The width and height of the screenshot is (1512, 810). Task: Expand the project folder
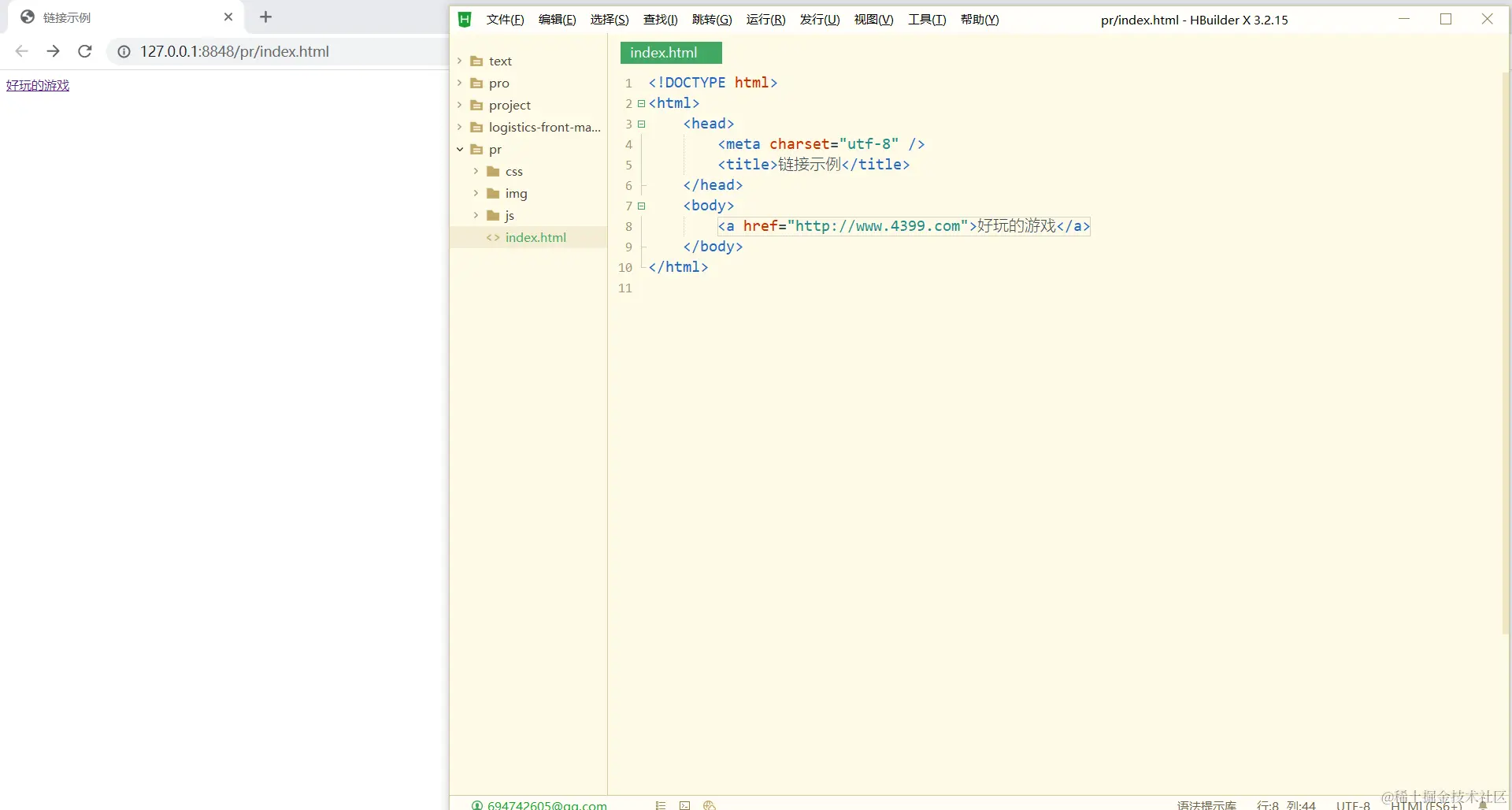coord(459,105)
